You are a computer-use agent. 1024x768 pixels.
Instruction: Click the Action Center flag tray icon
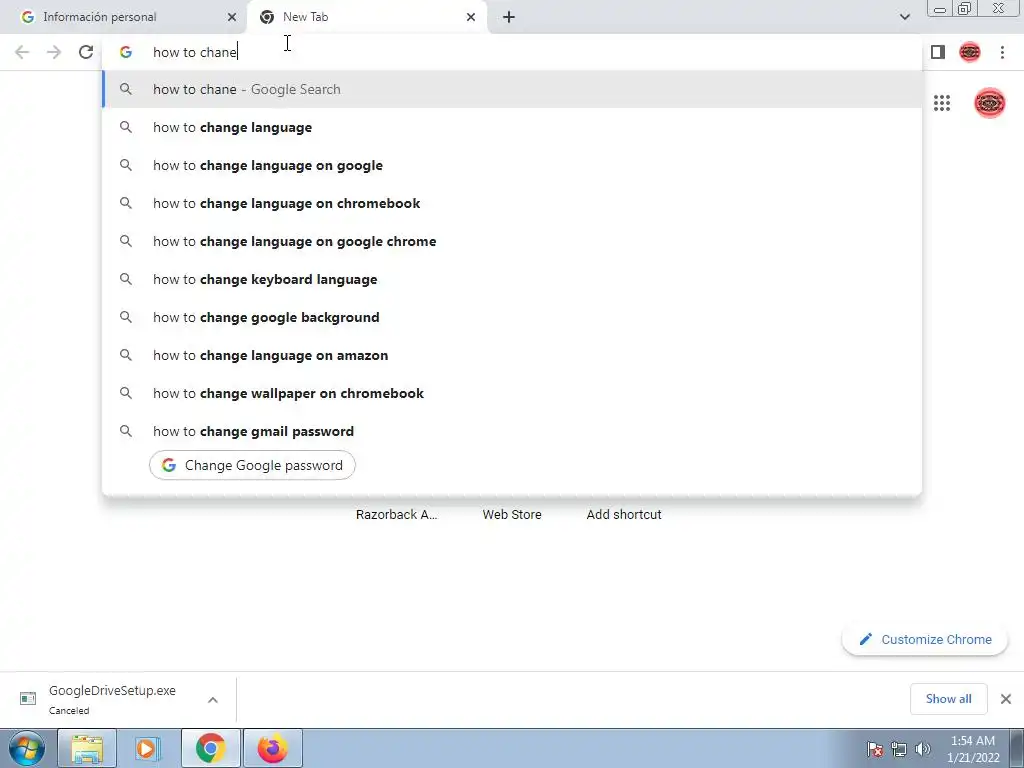point(875,749)
